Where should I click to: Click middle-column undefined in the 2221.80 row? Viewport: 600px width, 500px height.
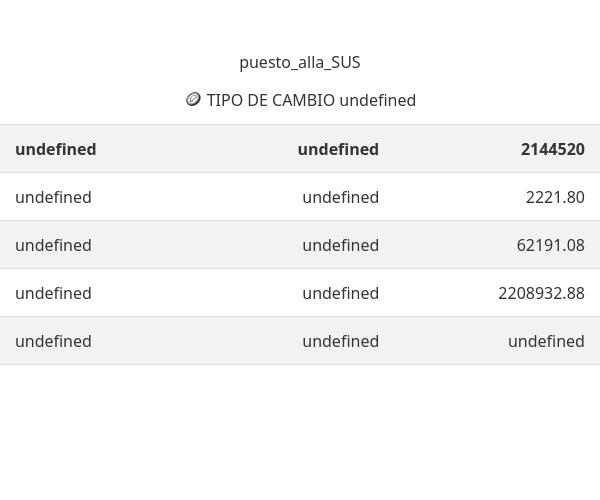click(340, 197)
